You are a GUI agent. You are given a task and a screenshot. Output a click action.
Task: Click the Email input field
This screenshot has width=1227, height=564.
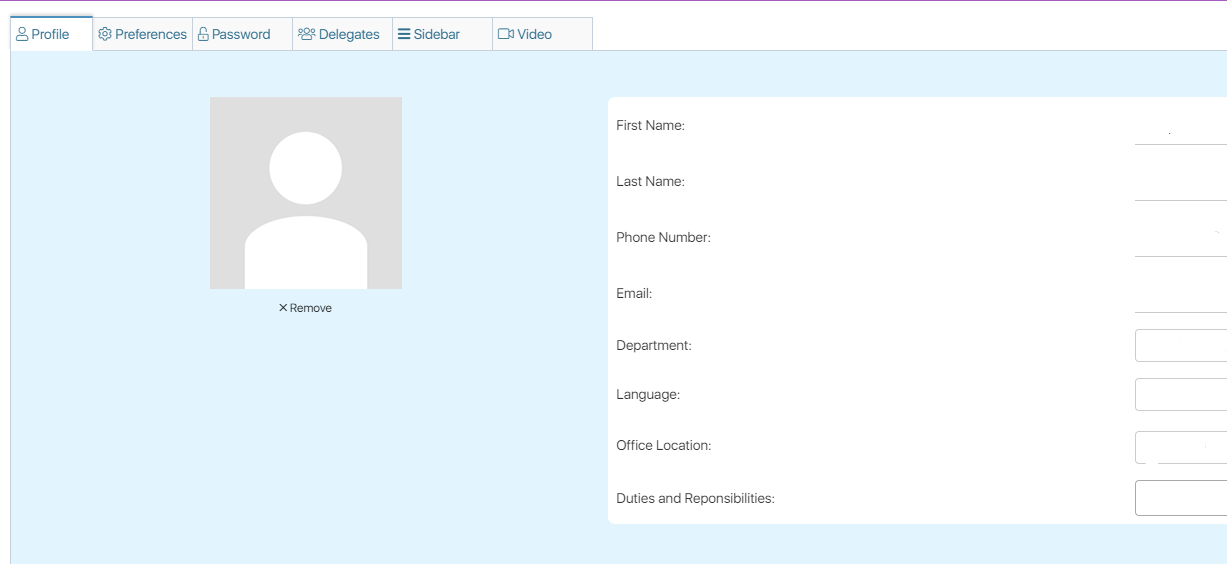point(1180,298)
